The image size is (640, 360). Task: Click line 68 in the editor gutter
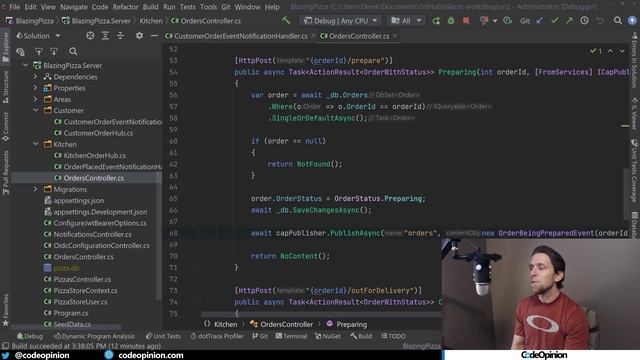pyautogui.click(x=174, y=233)
